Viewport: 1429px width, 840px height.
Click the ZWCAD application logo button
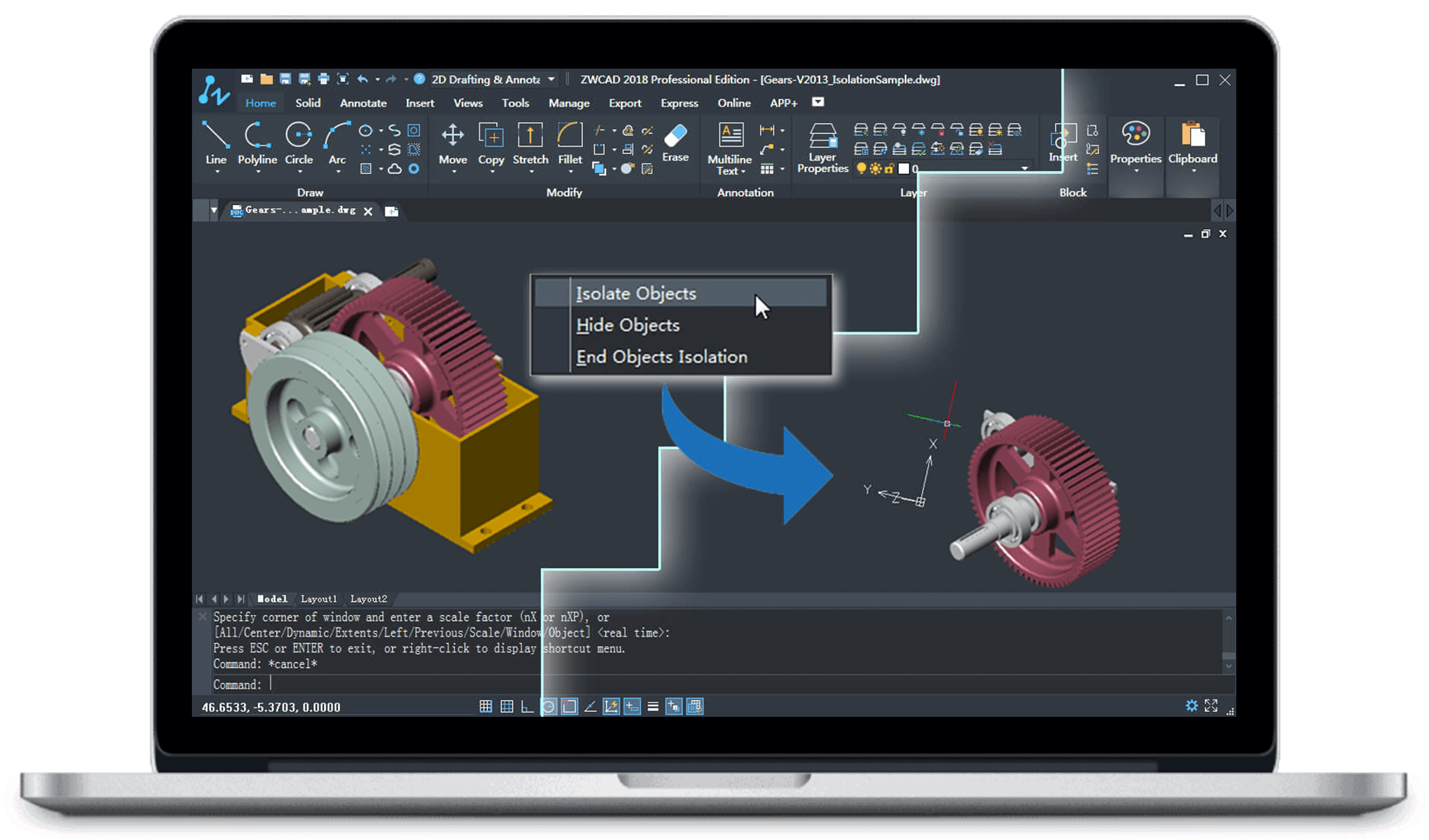[x=214, y=90]
